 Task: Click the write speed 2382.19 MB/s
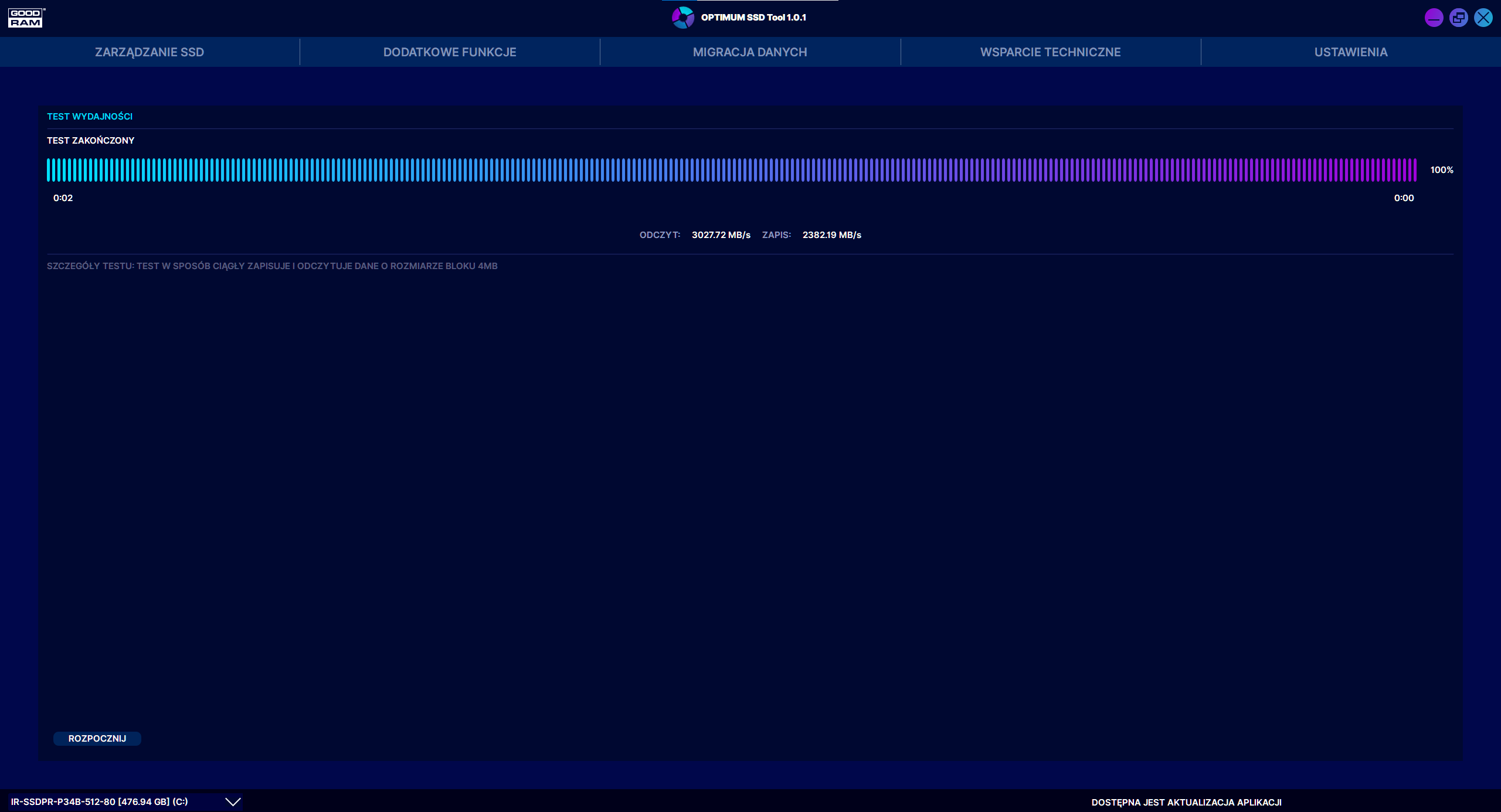[x=832, y=235]
